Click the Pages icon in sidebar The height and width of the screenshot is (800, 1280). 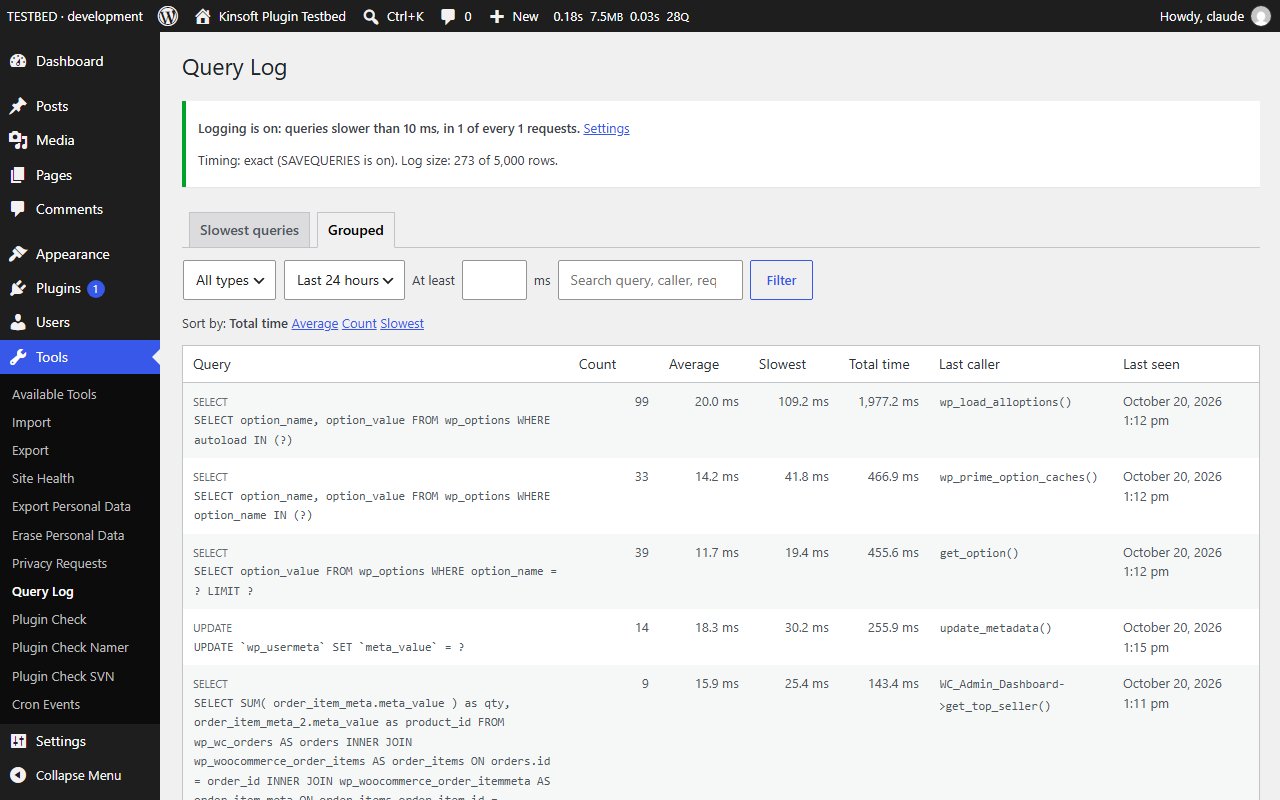(x=18, y=175)
